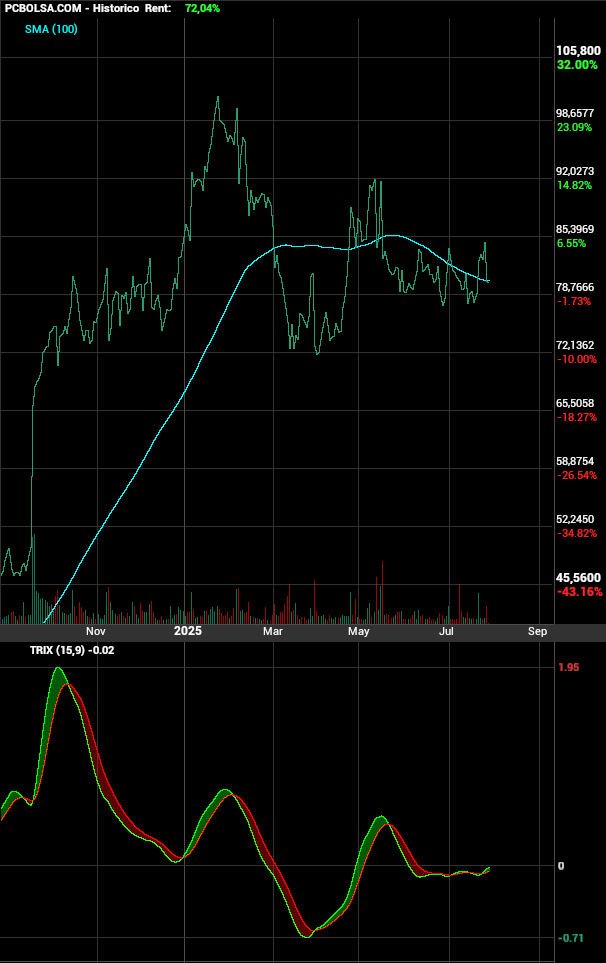Click the 72,1362 price level

pos(575,345)
